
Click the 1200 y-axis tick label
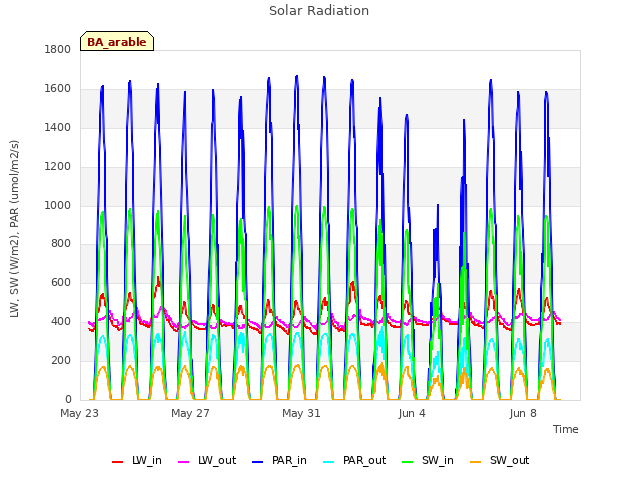(58, 167)
